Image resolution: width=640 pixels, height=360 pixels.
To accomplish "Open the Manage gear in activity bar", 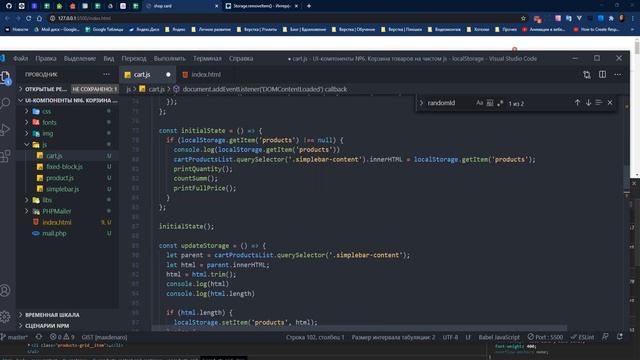I will pyautogui.click(x=6, y=316).
